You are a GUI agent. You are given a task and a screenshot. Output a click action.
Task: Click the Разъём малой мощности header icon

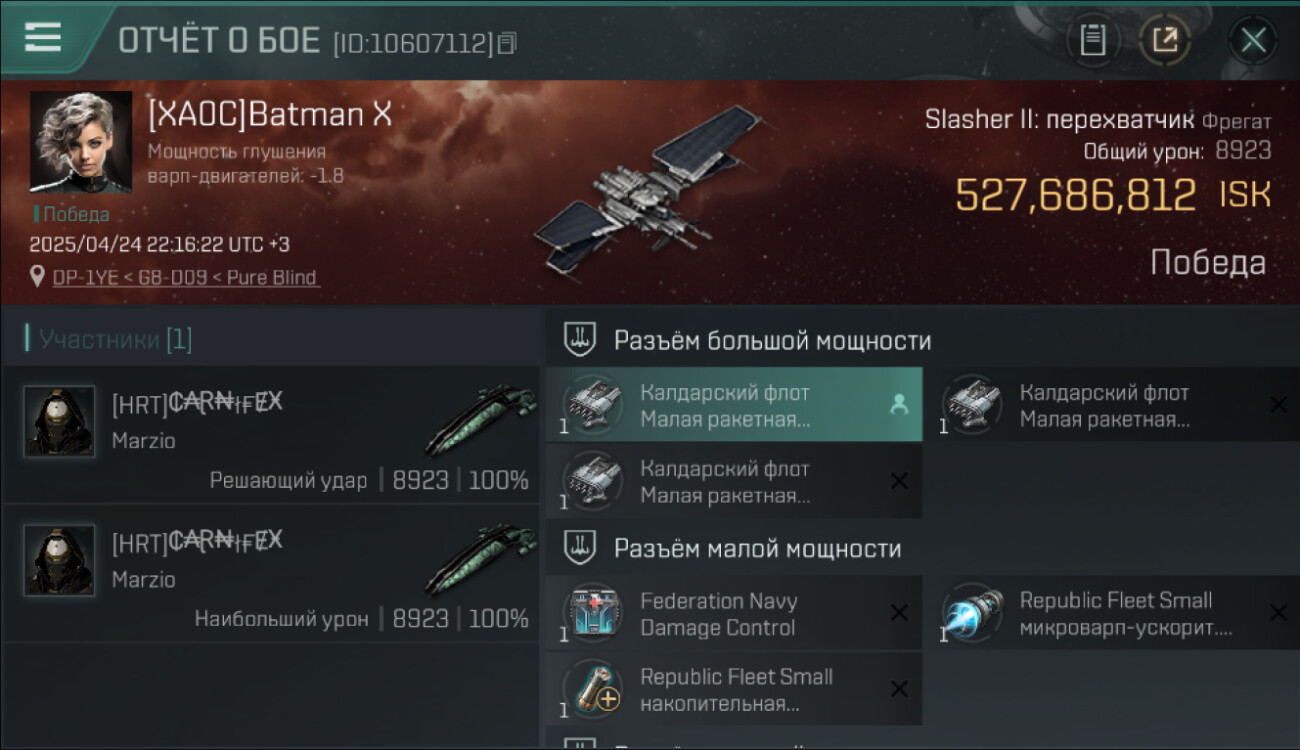coord(581,548)
